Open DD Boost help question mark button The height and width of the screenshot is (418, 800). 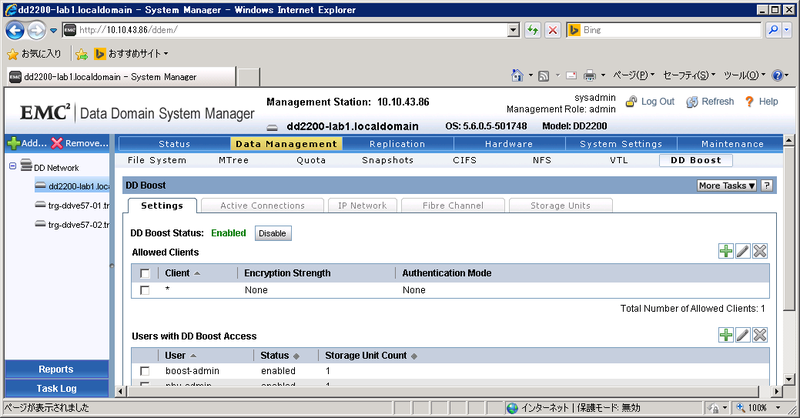[766, 186]
